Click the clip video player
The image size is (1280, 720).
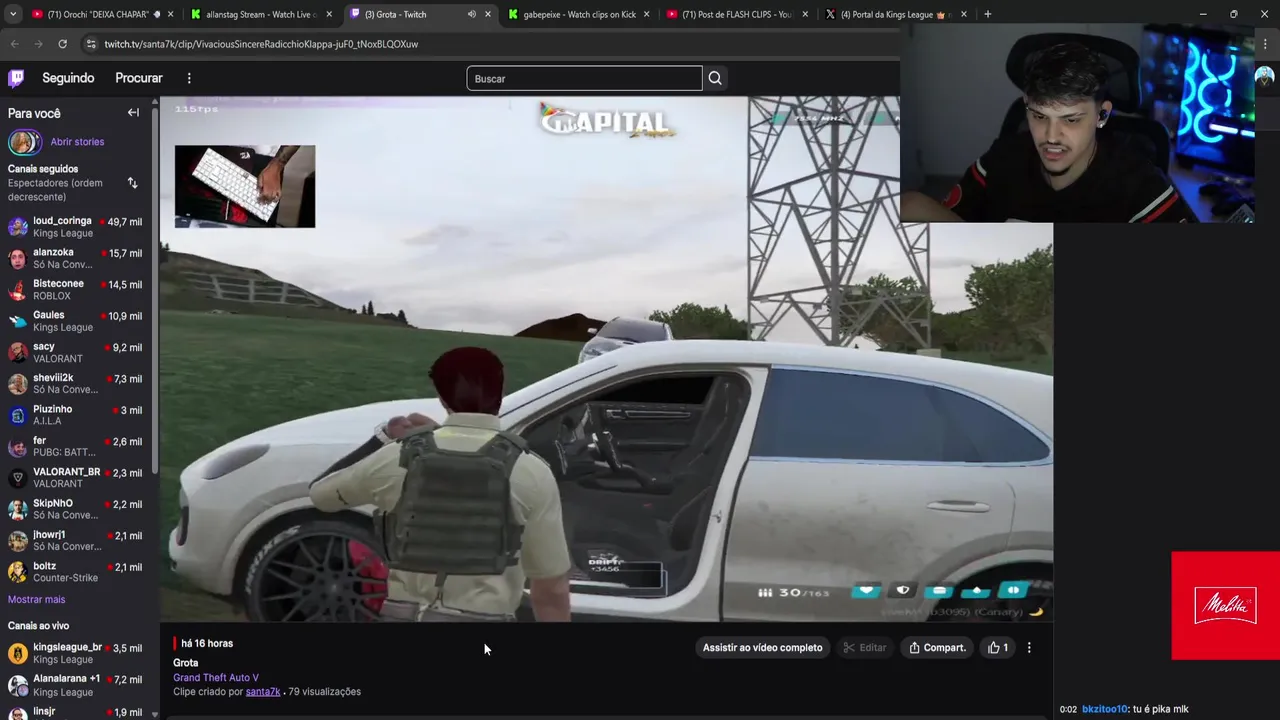coord(606,359)
